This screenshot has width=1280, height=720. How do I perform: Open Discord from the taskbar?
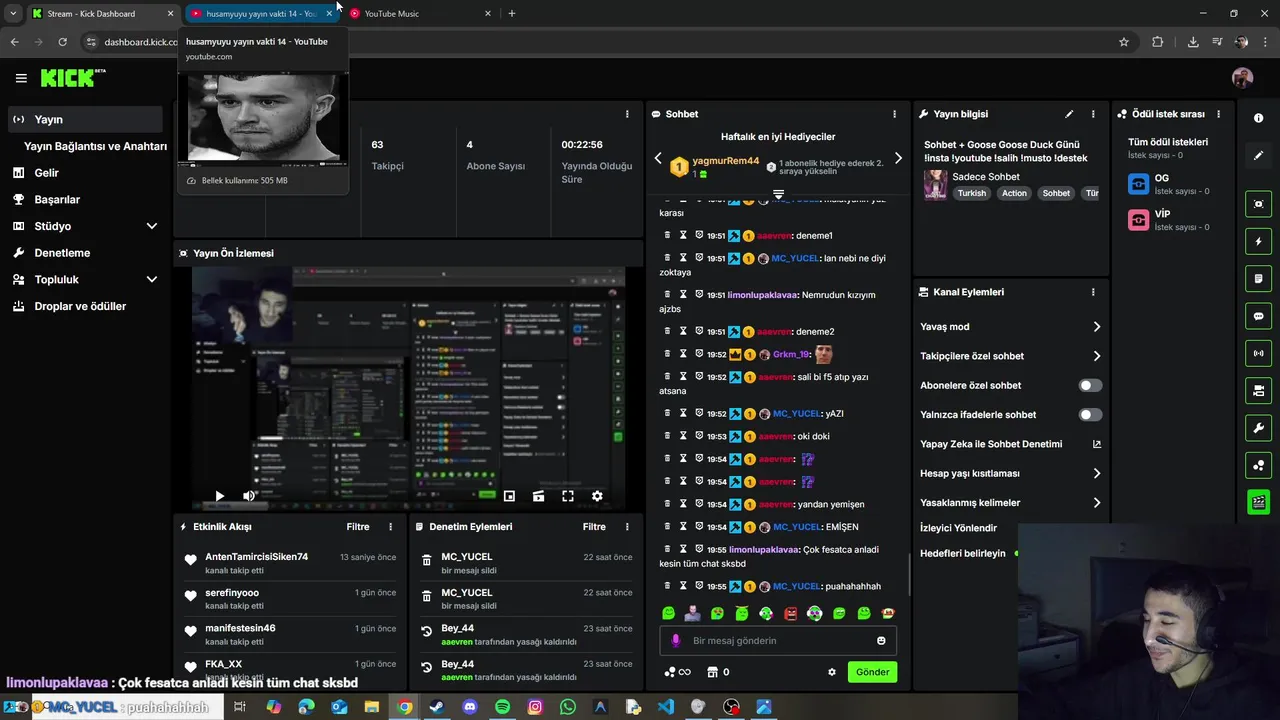point(470,707)
